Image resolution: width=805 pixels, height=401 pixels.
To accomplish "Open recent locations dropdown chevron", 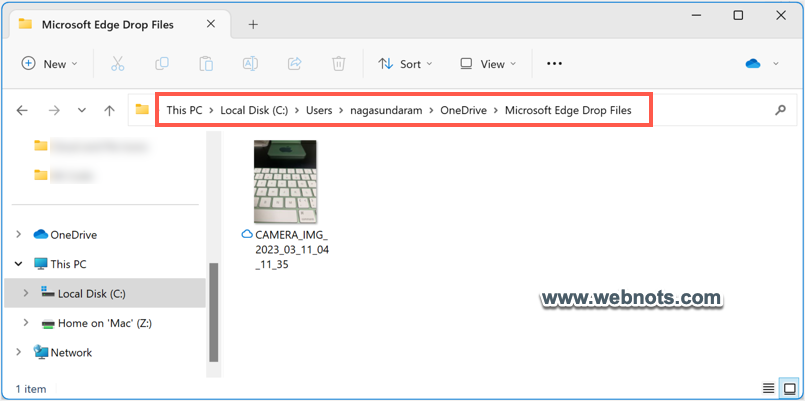I will [x=82, y=110].
